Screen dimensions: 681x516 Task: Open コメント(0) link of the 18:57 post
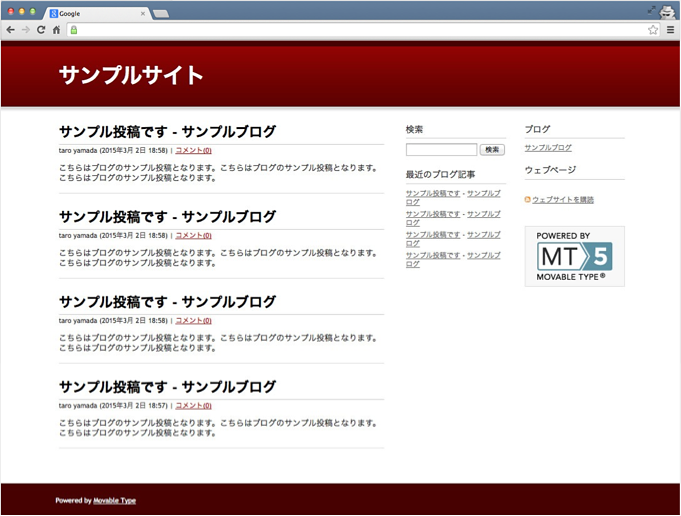[x=193, y=406]
